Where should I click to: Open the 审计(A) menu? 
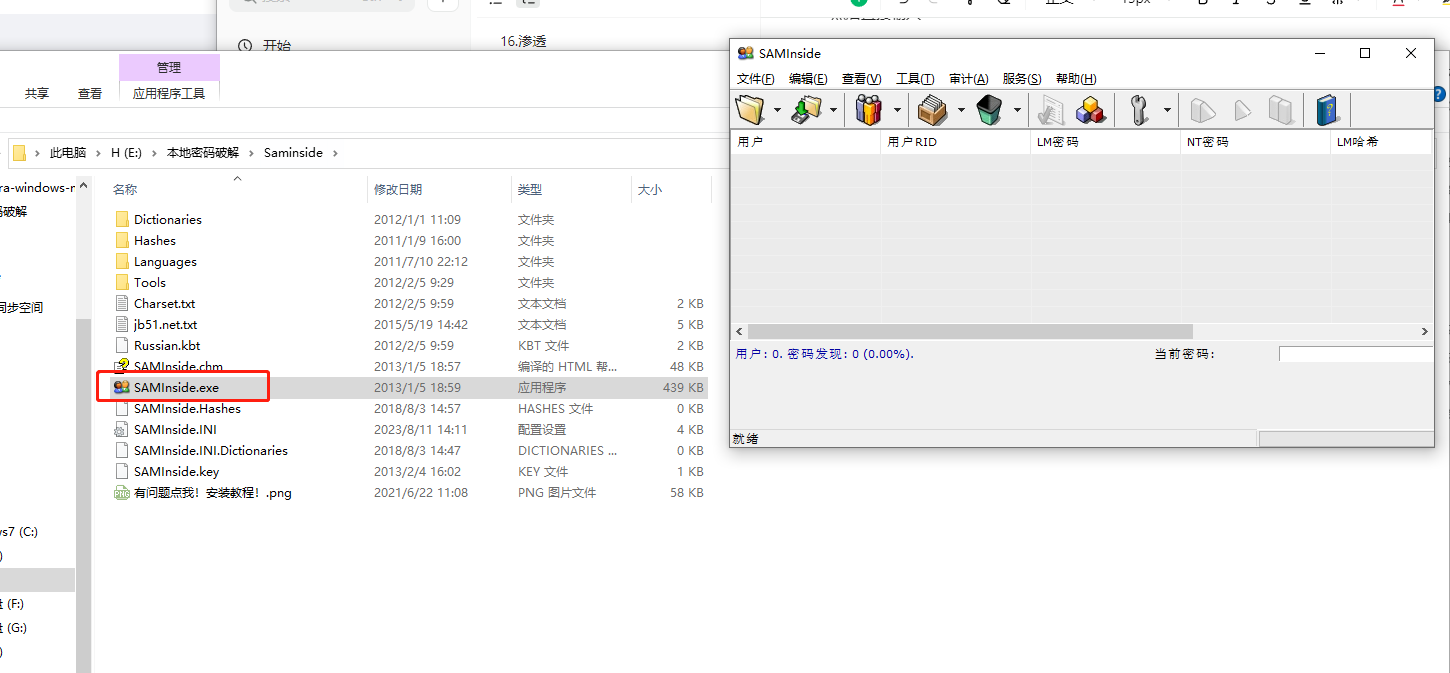click(969, 79)
